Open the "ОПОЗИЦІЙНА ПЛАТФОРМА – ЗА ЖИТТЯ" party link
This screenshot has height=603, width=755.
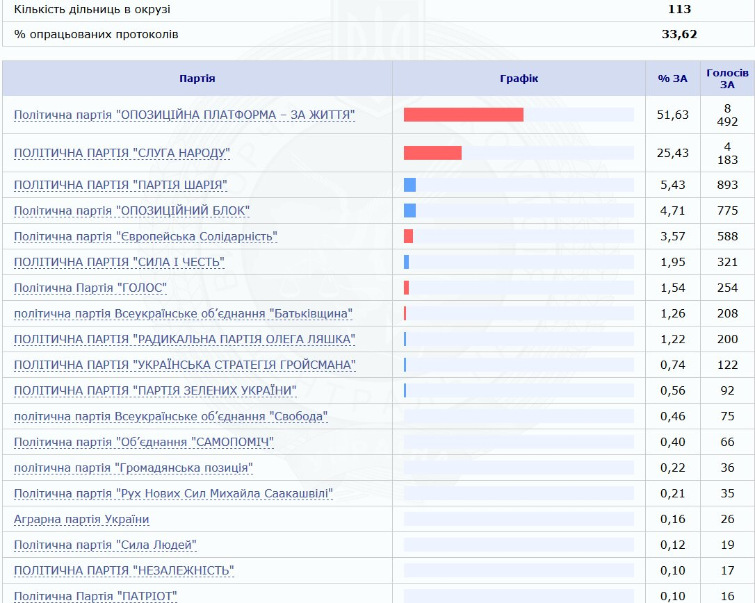click(x=185, y=115)
